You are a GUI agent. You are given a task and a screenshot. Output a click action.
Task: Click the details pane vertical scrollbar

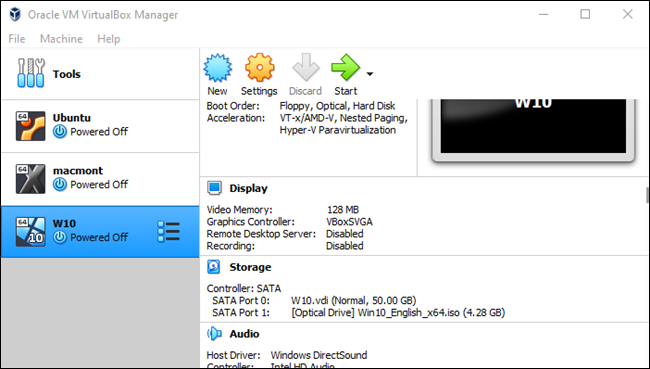click(x=647, y=195)
